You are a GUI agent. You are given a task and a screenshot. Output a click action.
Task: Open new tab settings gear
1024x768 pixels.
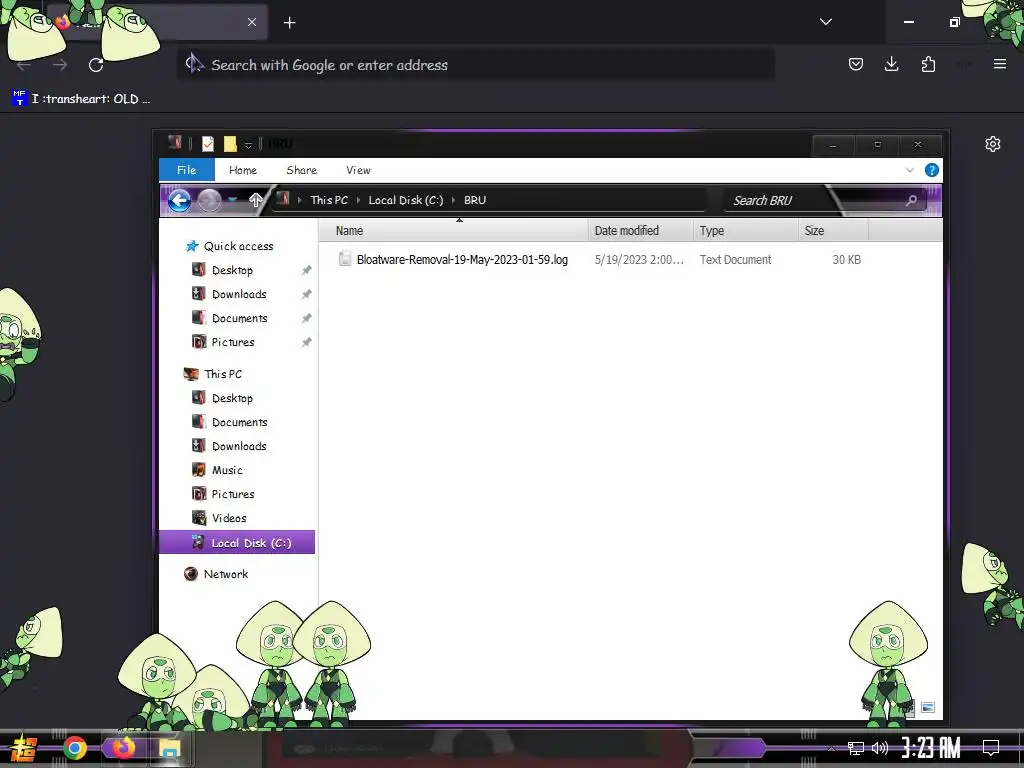tap(993, 144)
